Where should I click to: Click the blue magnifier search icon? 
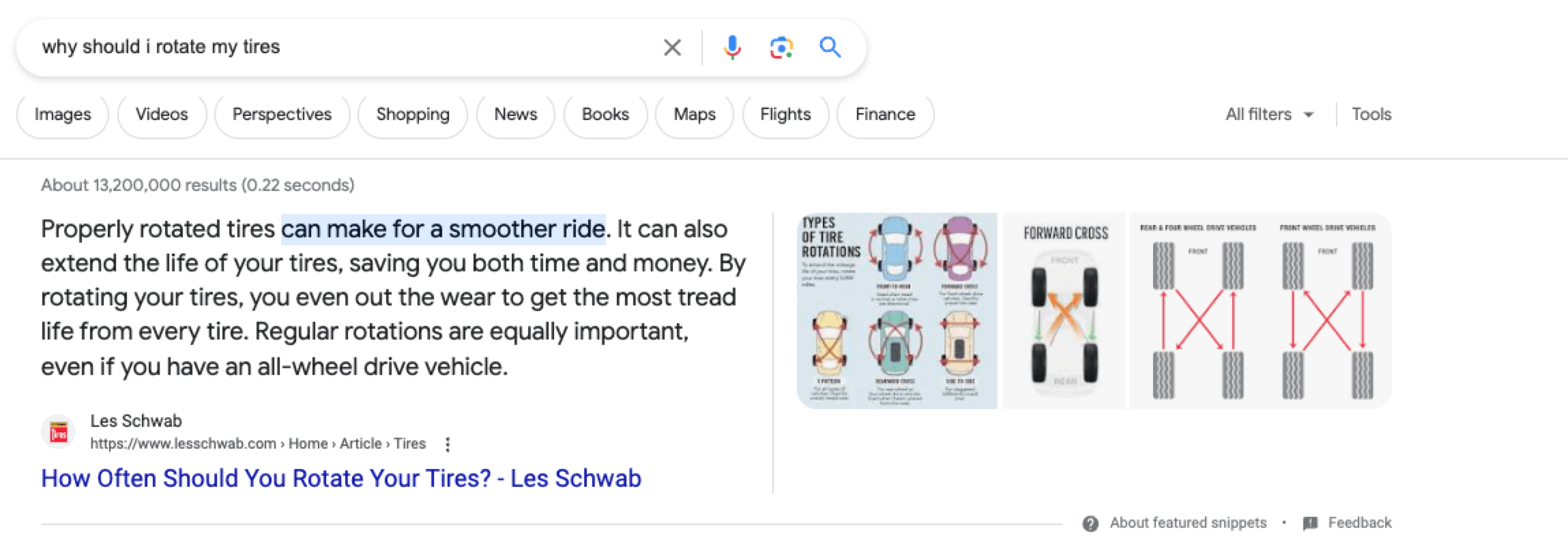pyautogui.click(x=830, y=47)
